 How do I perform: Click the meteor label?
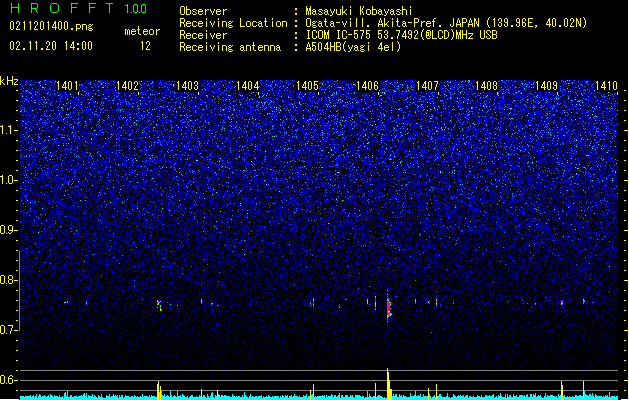click(142, 31)
